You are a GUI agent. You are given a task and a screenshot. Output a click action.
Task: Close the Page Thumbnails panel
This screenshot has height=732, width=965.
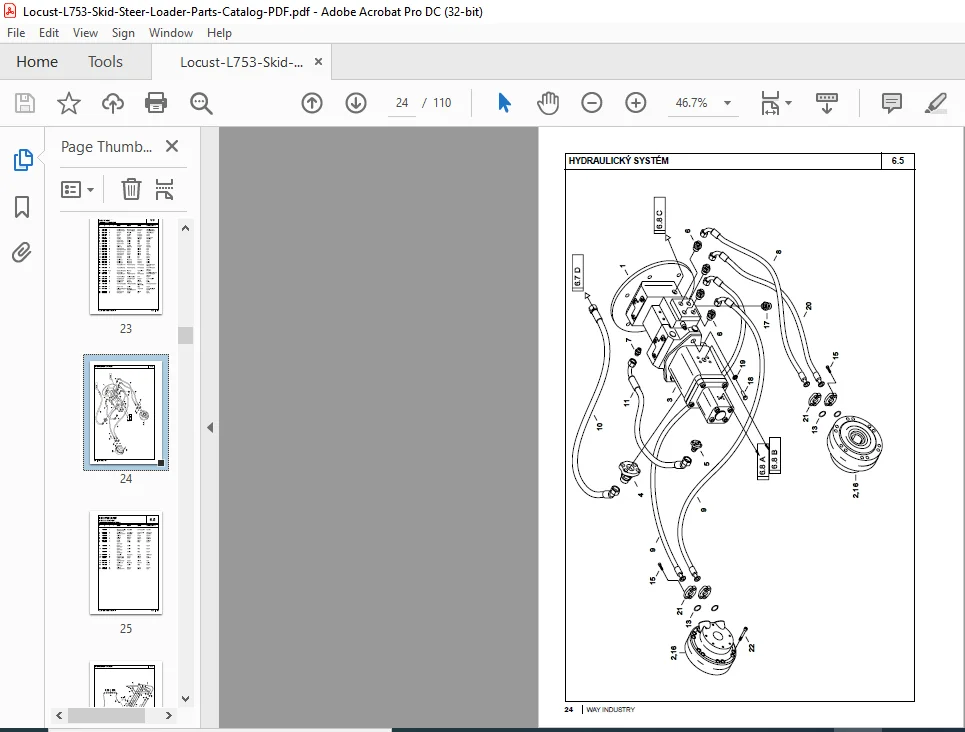click(x=172, y=146)
